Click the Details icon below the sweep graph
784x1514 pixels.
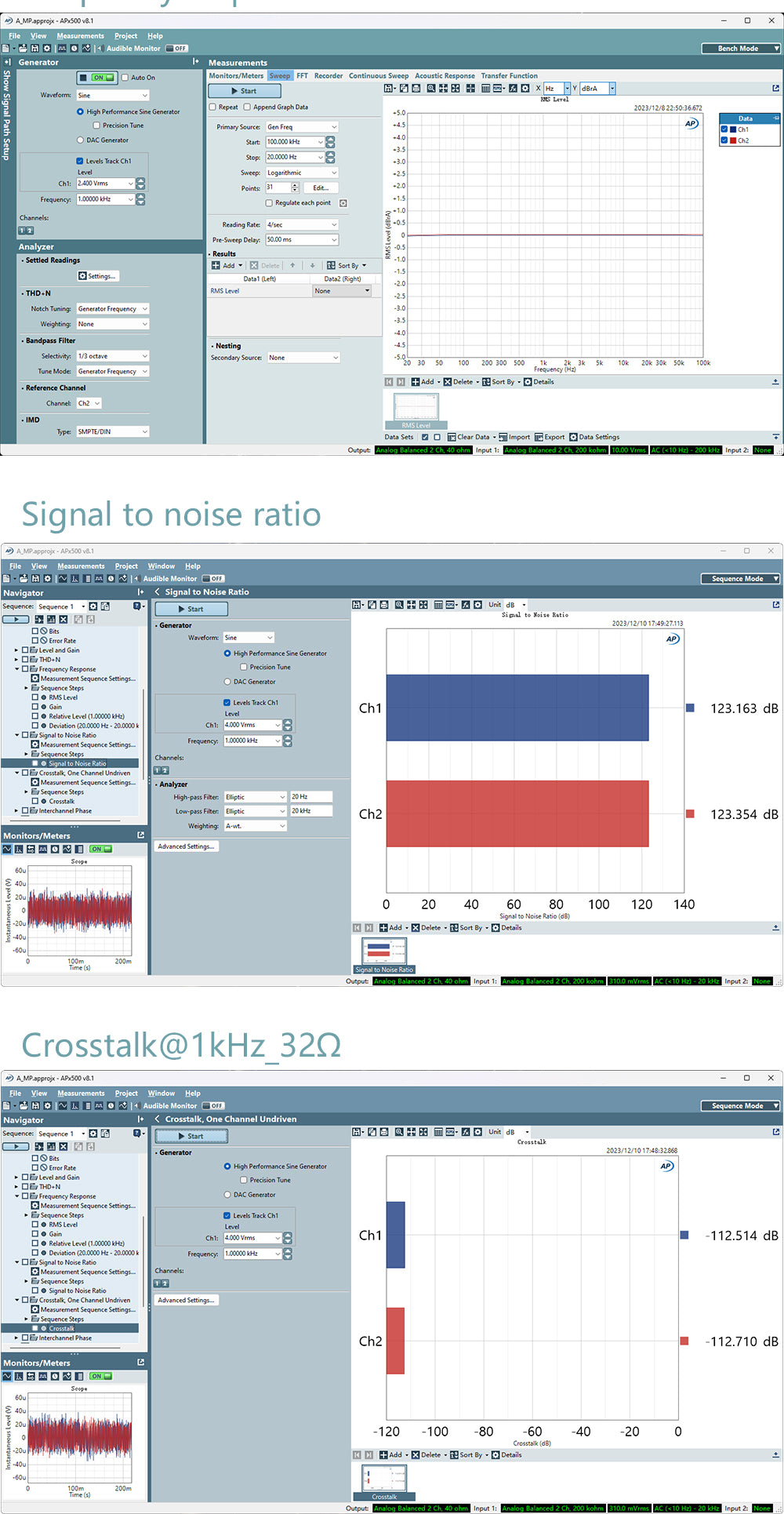click(x=528, y=382)
